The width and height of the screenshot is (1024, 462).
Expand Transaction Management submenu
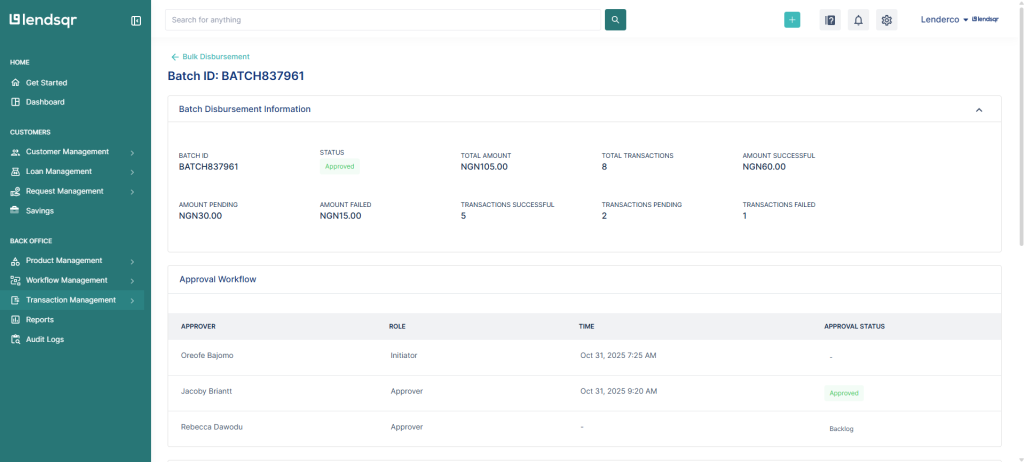coord(132,300)
